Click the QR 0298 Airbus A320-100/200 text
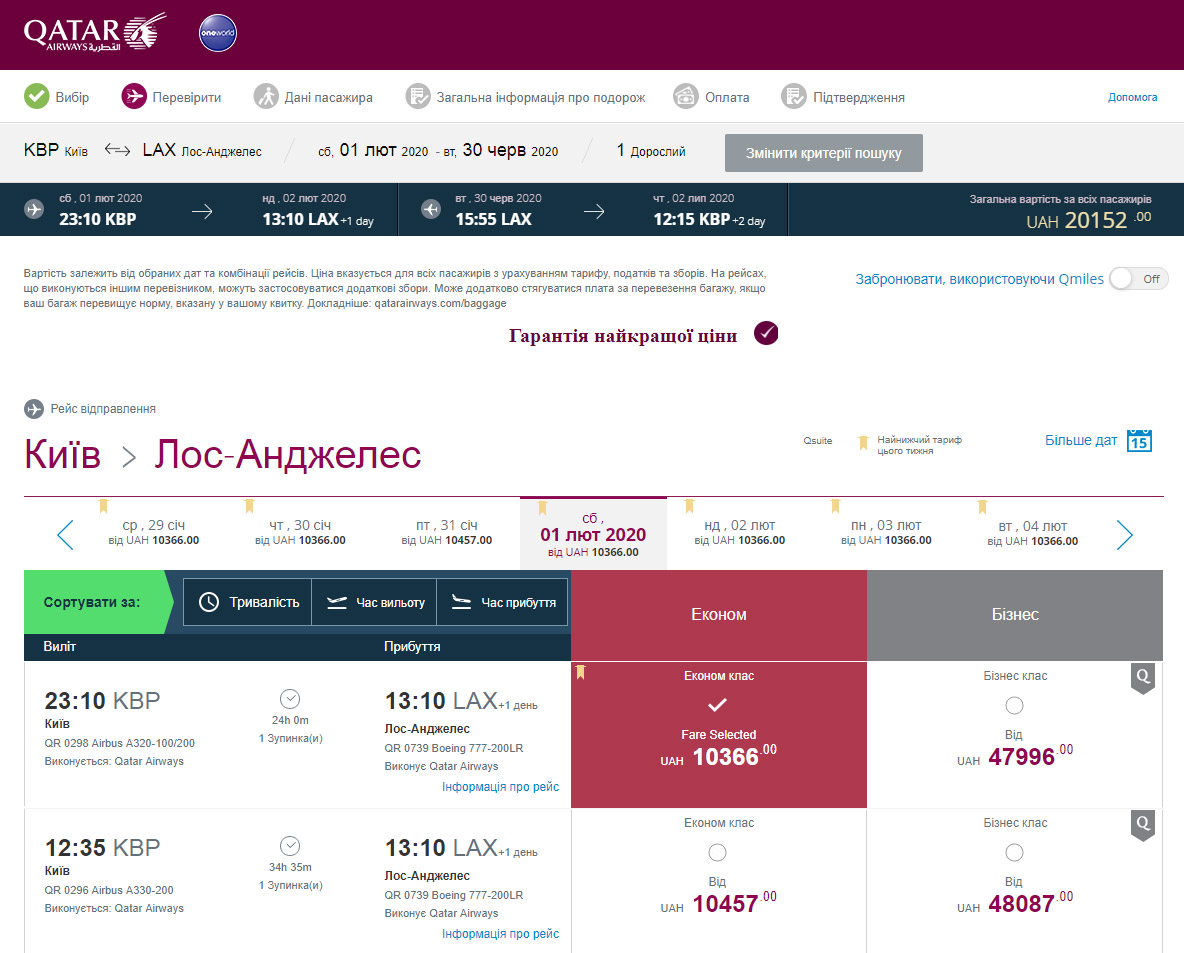This screenshot has height=953, width=1184. (119, 743)
